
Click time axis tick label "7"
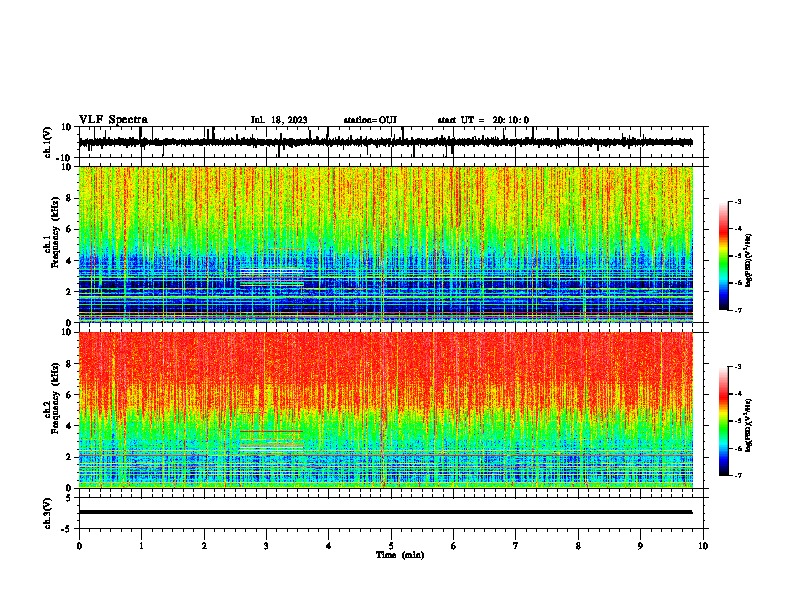click(516, 546)
